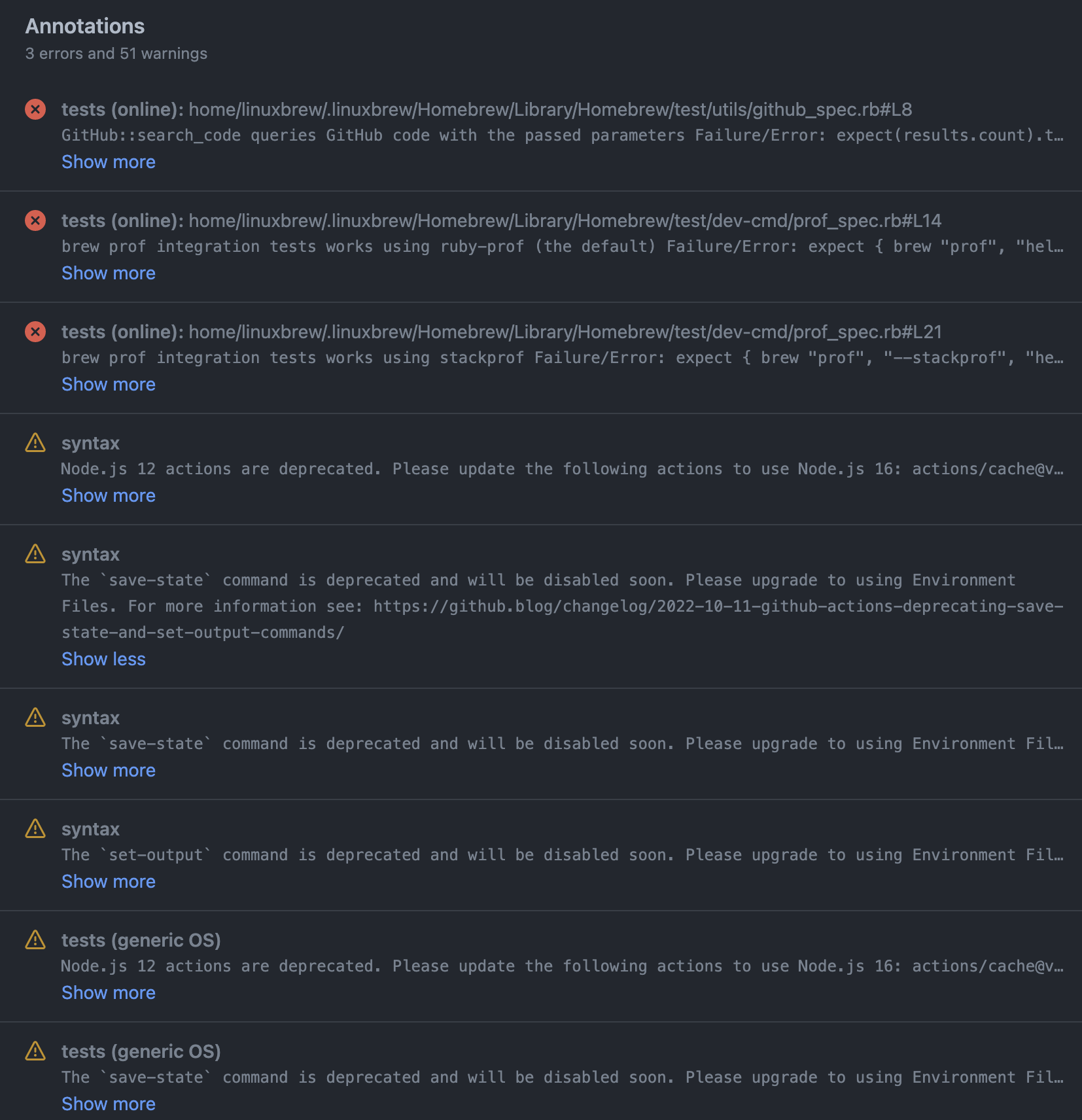Click the error icon next to prof_spec.rb#L14
This screenshot has width=1082, height=1120.
tap(35, 220)
